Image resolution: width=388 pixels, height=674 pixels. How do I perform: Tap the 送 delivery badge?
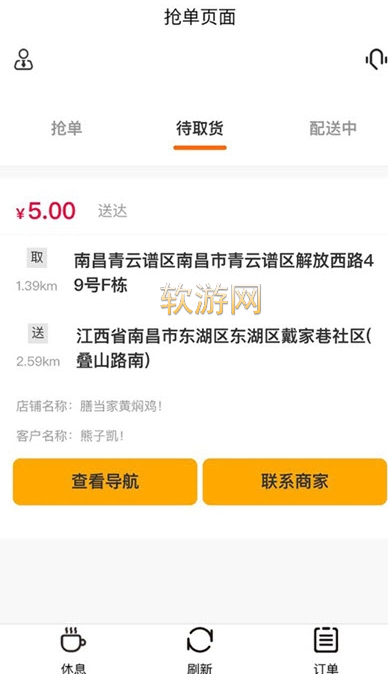38,333
